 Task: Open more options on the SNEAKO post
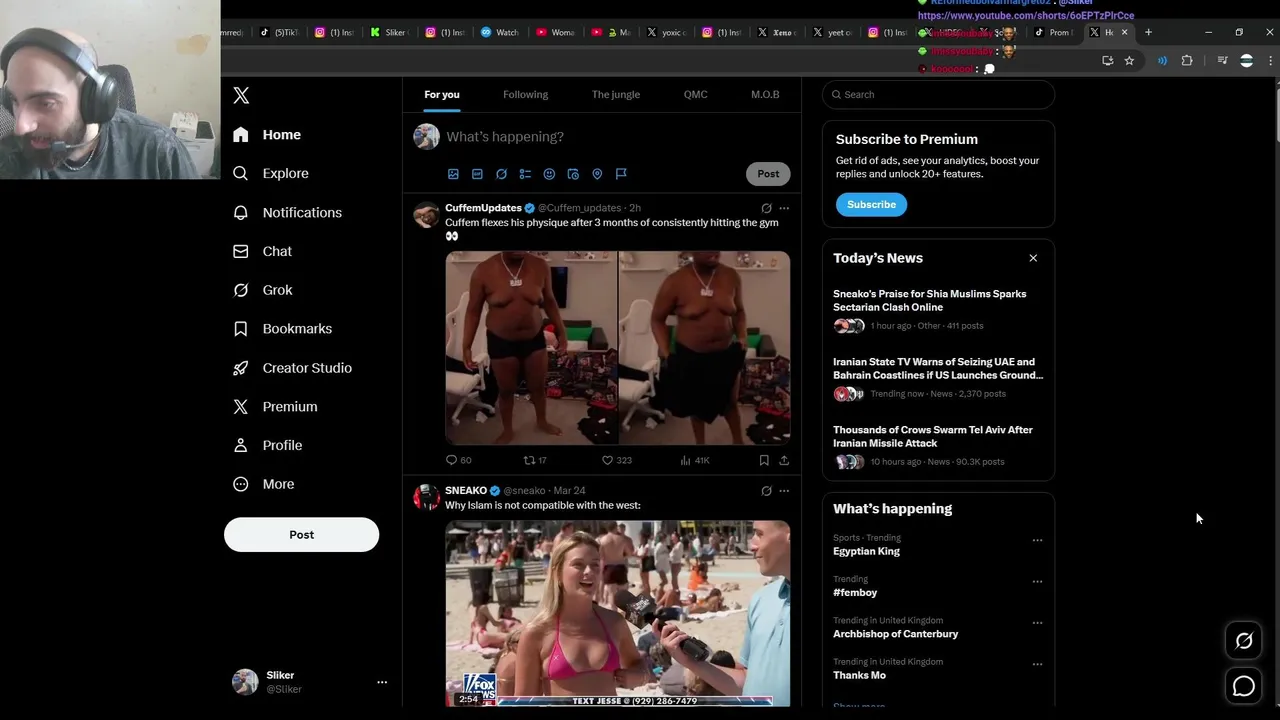(x=784, y=491)
